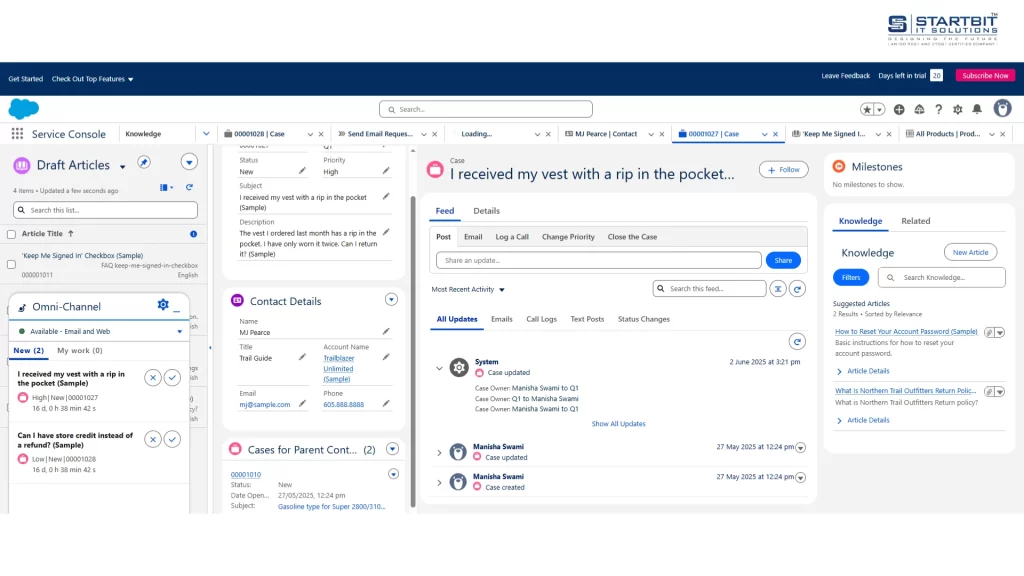Click the feed filter icon
This screenshot has width=1024, height=576.
[778, 289]
